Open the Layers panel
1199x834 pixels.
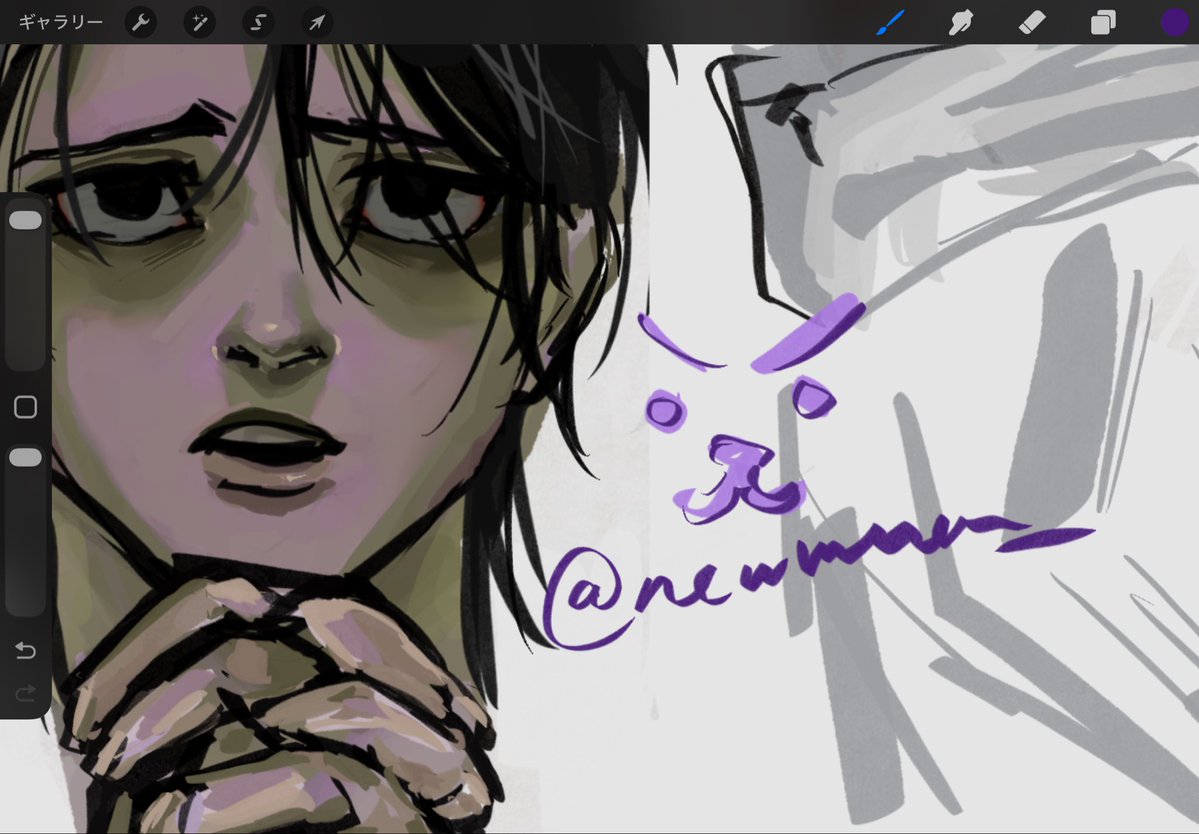tap(1103, 22)
